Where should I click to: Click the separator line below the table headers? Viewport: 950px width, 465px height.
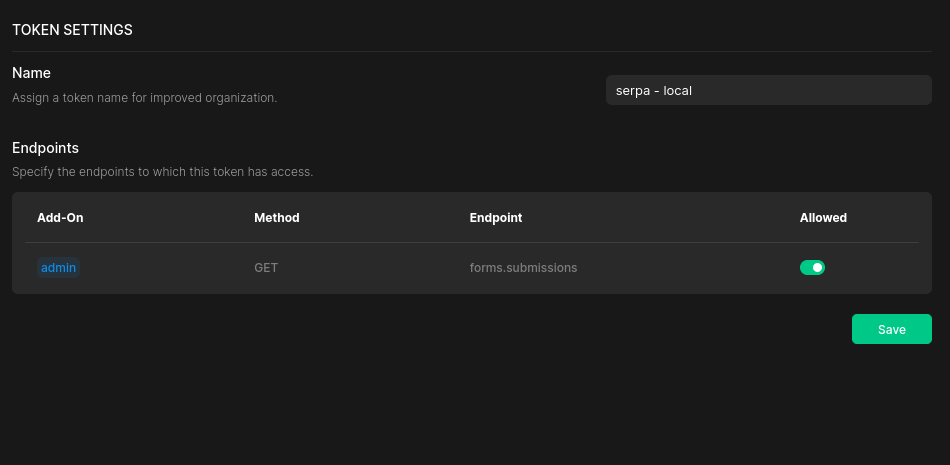[x=472, y=243]
